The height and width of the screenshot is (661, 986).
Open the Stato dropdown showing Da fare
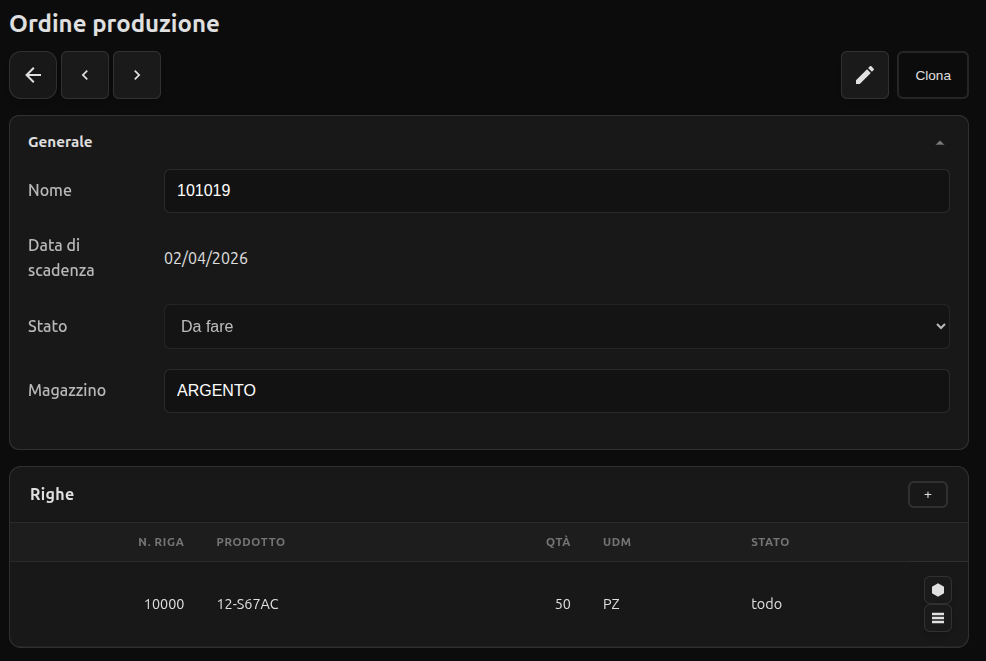[556, 326]
